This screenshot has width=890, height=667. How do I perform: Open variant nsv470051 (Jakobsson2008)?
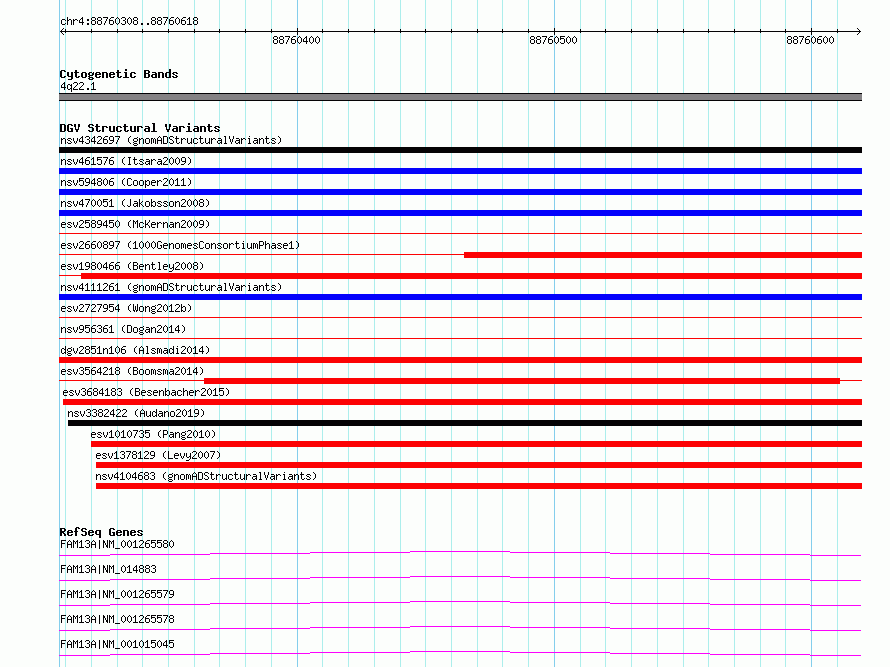point(135,203)
